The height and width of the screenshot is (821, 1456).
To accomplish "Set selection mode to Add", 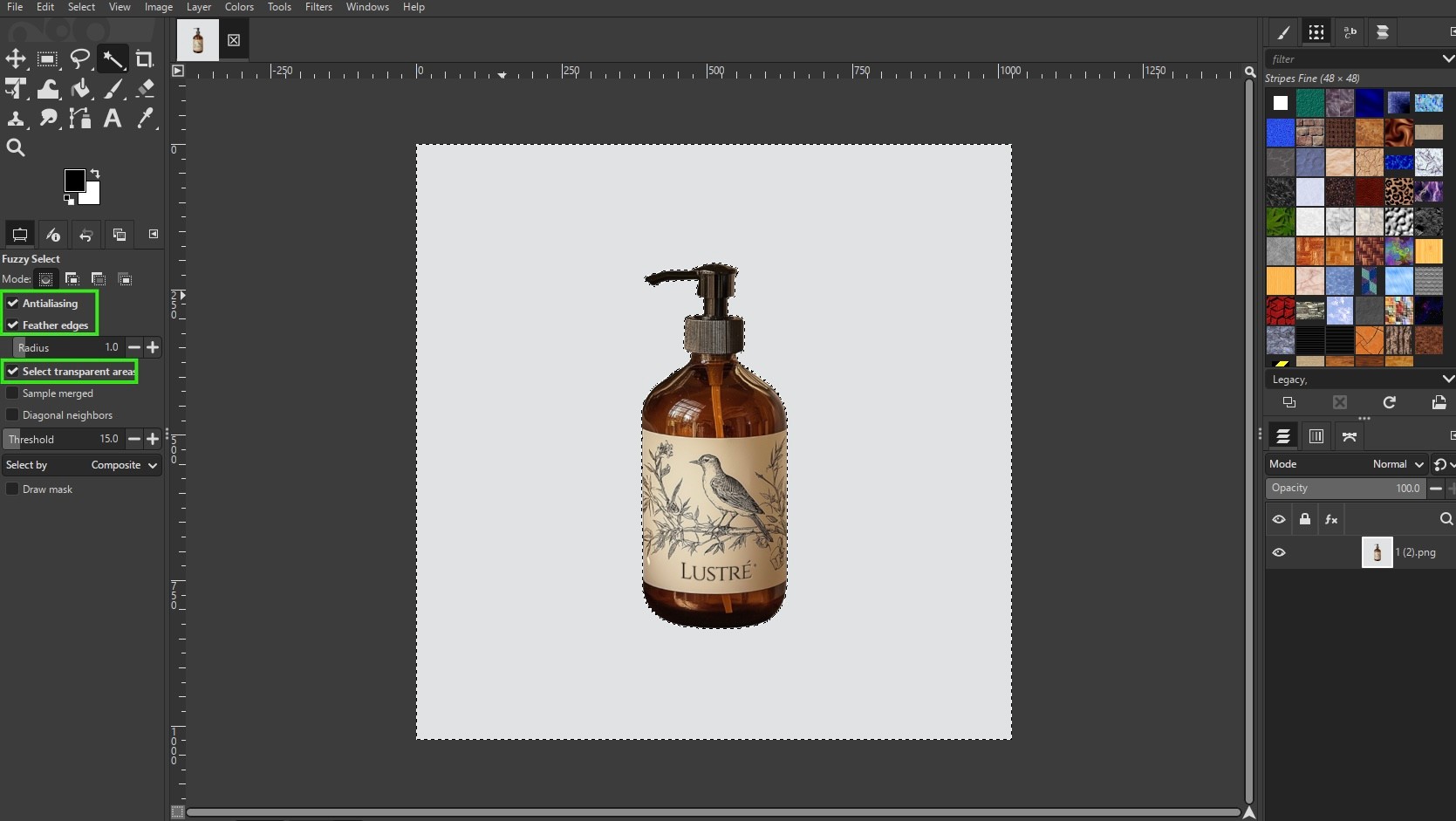I will [x=72, y=279].
